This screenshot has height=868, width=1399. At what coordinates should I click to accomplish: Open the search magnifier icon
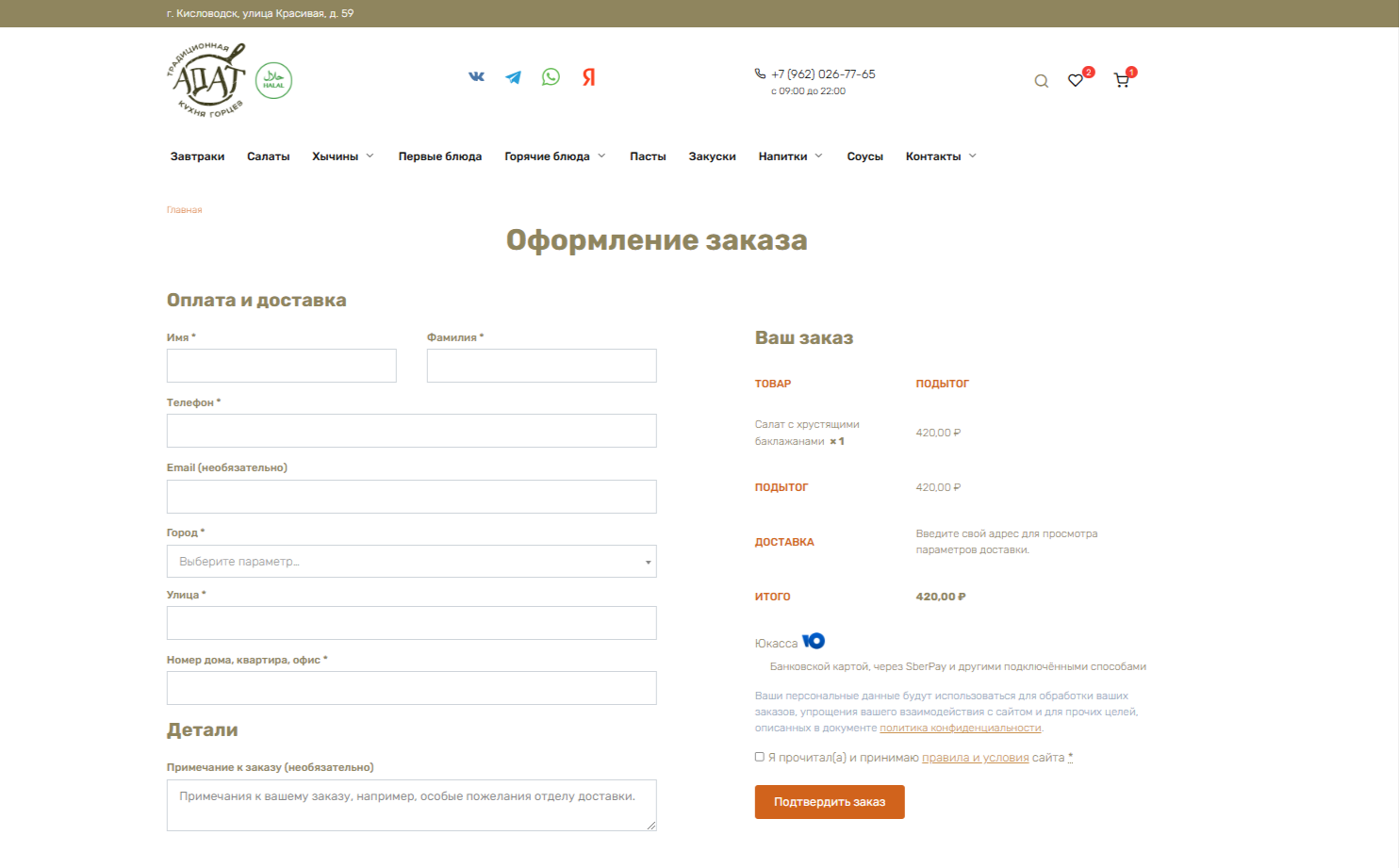coord(1041,81)
